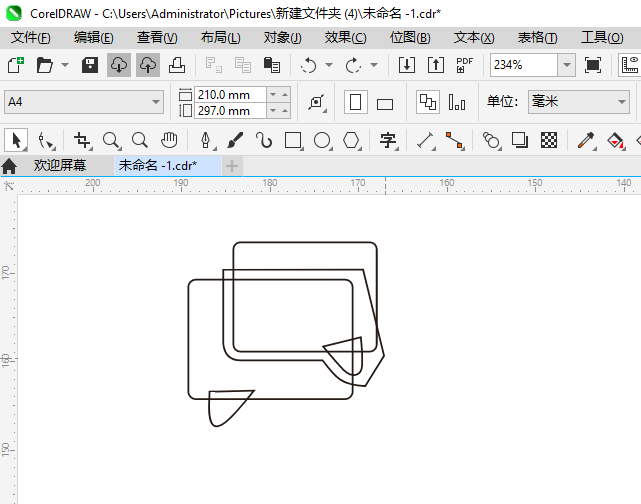Screen dimensions: 641x504
Task: Toggle the rulers display icon
Action: (630, 65)
